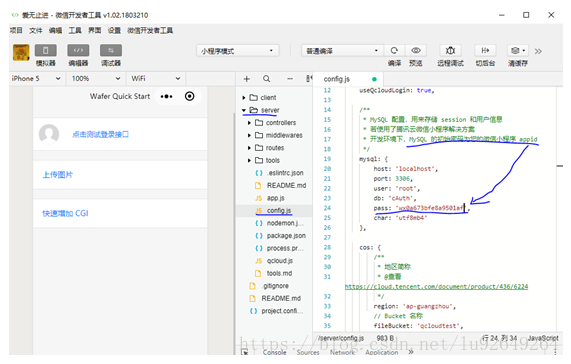This screenshot has height=364, width=571.
Task: Switch to the config.js editor tab
Action: 336,79
